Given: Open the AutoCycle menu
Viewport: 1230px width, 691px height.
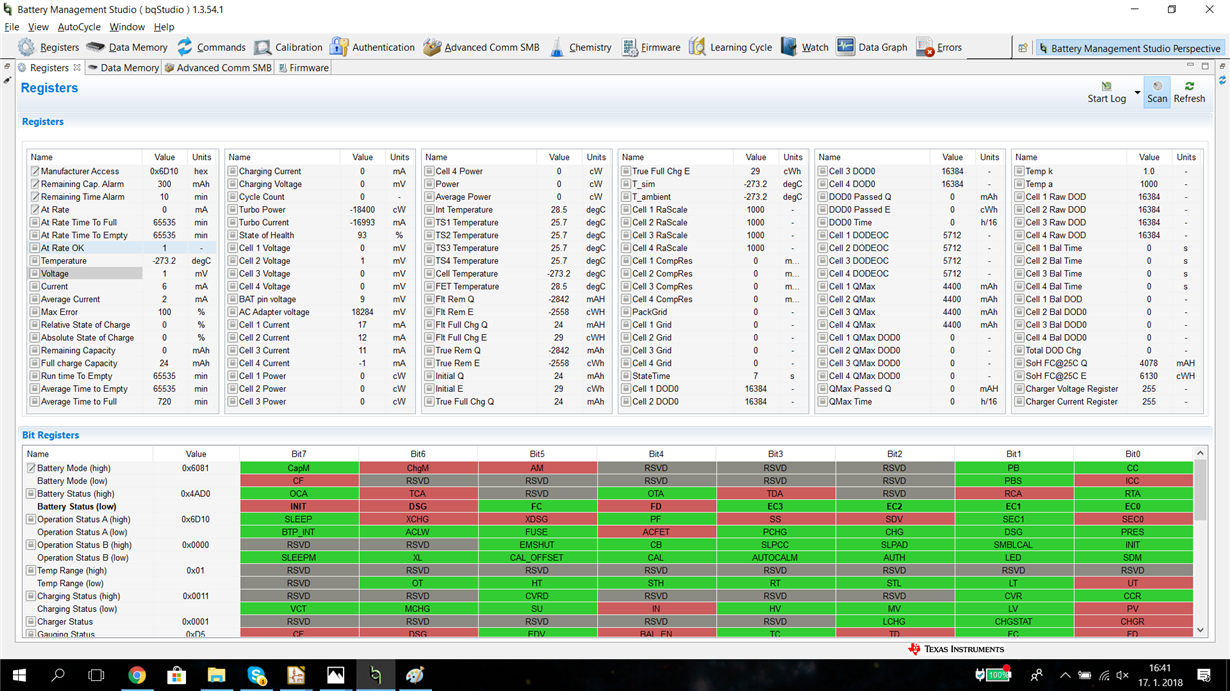Looking at the screenshot, I should tap(79, 27).
